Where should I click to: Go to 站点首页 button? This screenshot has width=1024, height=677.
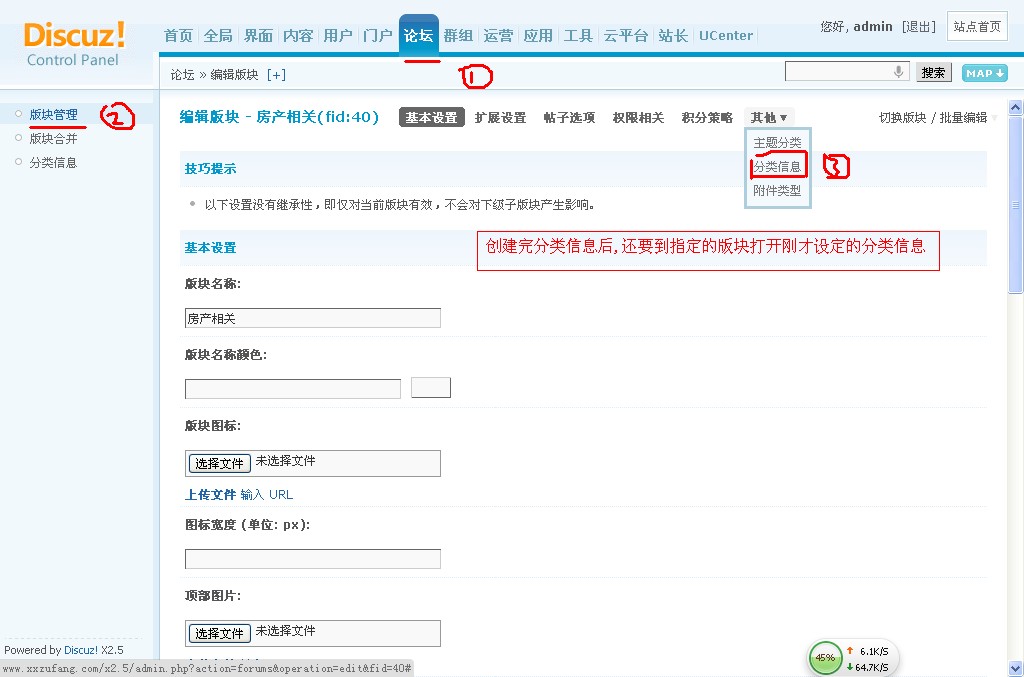point(977,27)
